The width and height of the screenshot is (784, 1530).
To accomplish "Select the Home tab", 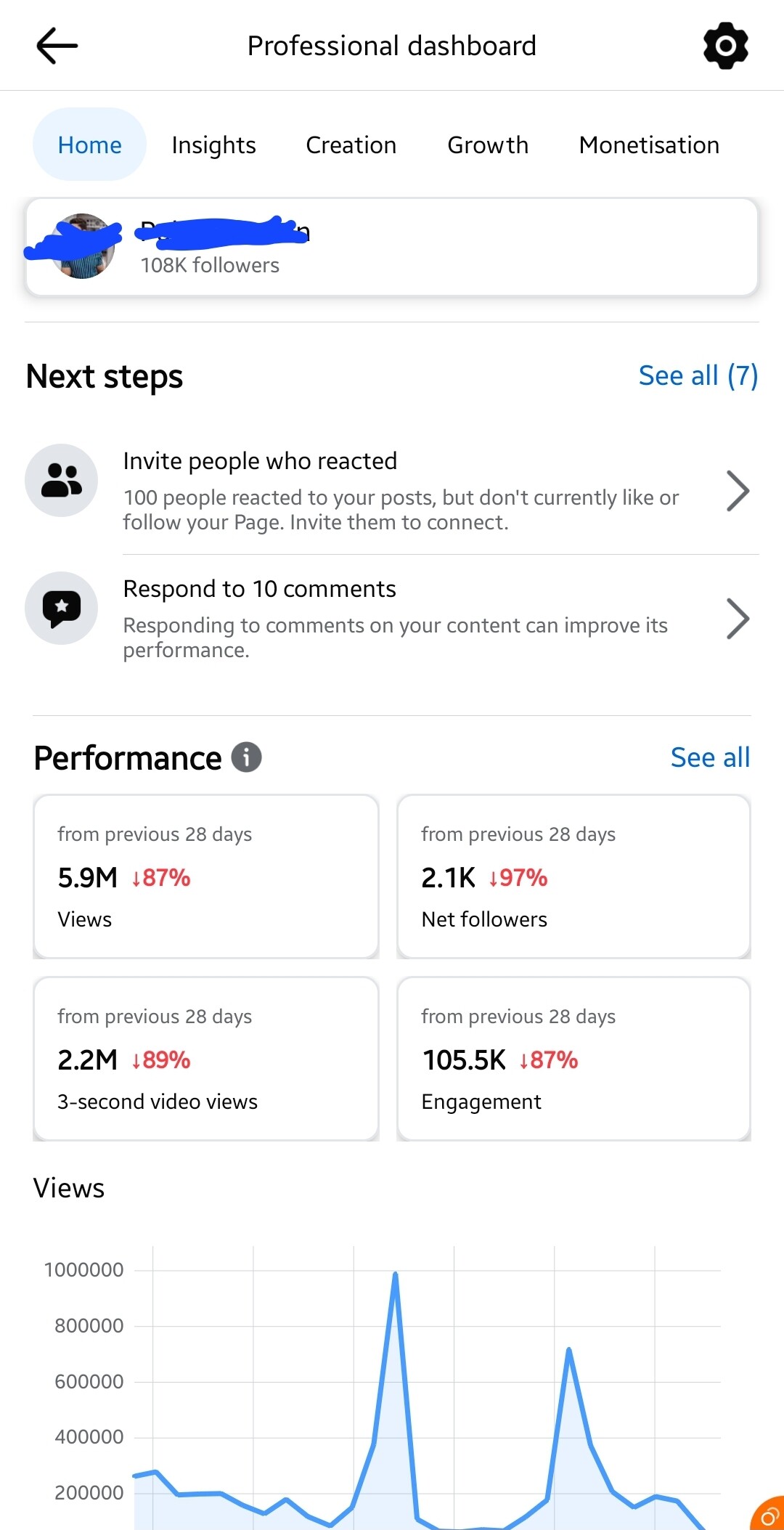I will click(90, 145).
